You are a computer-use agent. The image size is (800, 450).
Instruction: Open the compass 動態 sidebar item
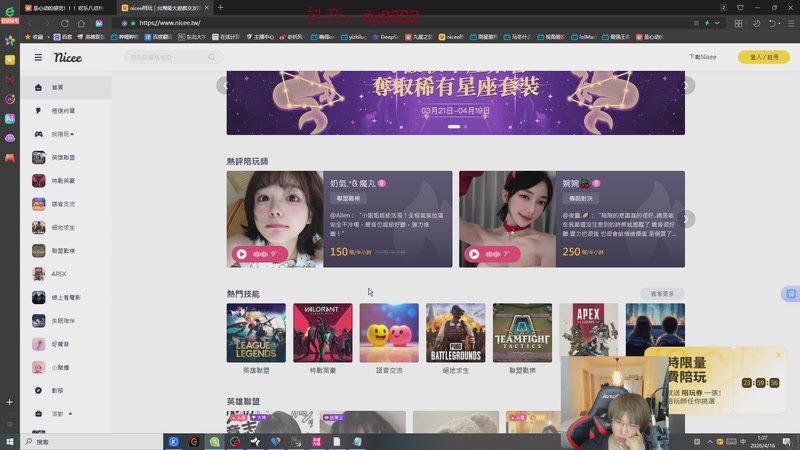pos(66,390)
